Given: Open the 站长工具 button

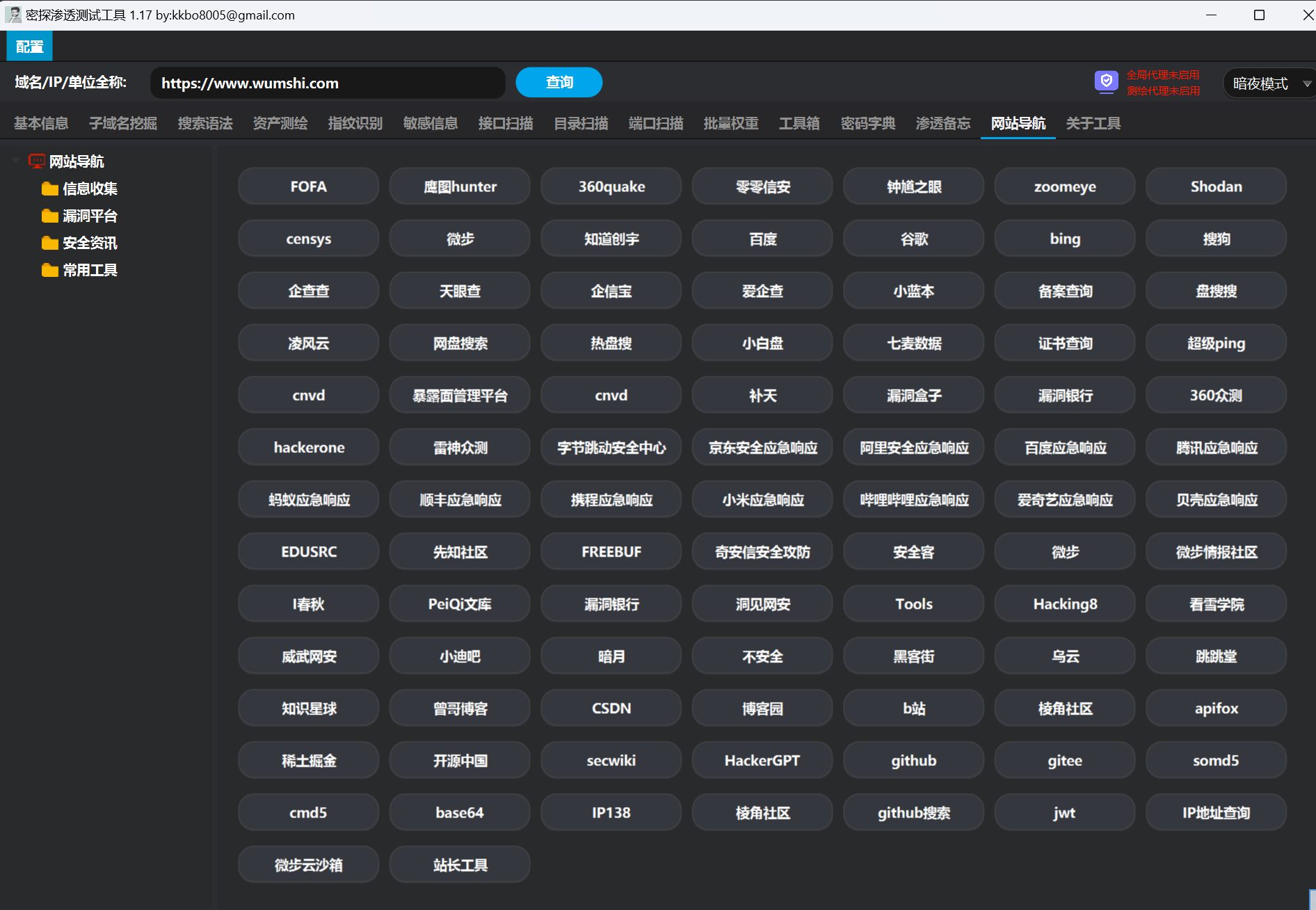Looking at the screenshot, I should pos(460,865).
